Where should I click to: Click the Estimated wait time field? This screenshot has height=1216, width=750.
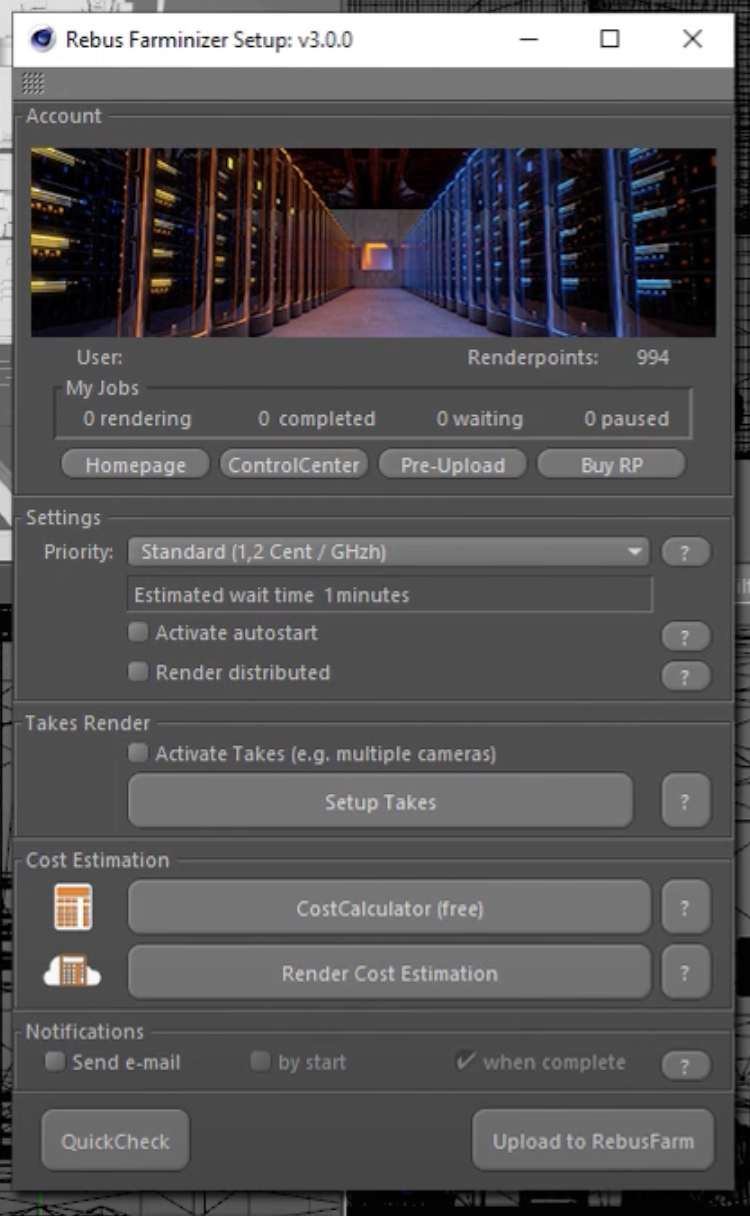[x=390, y=594]
